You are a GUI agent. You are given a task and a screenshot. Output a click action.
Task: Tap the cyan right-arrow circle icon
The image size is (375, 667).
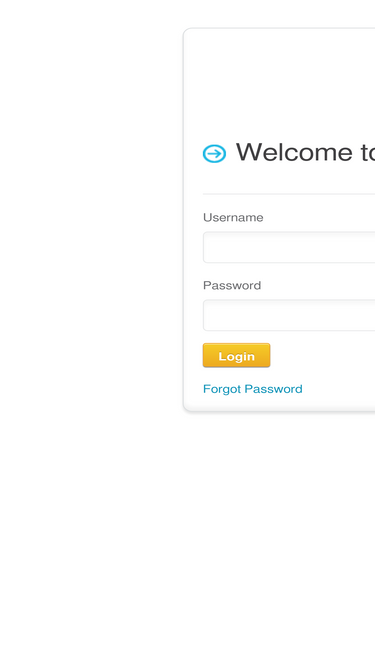pyautogui.click(x=214, y=154)
